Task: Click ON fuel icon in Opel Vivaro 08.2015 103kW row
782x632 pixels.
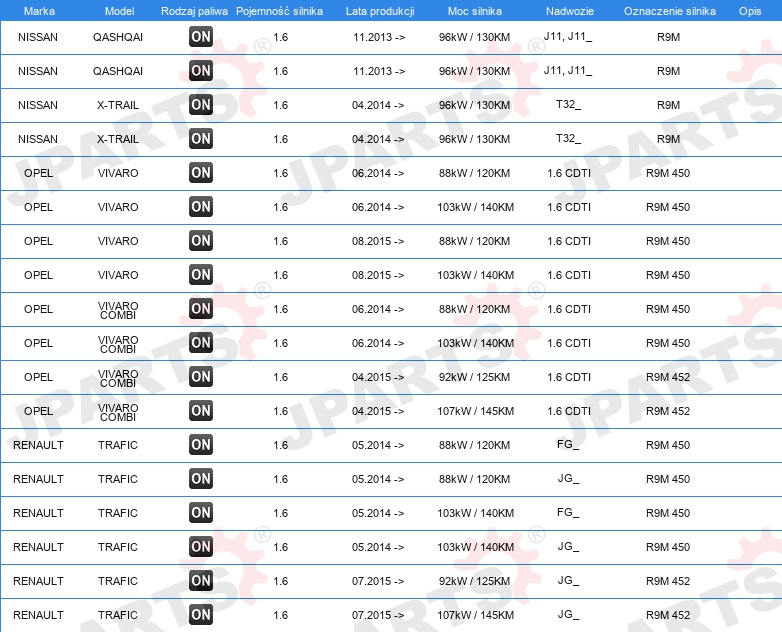Action: pos(201,274)
